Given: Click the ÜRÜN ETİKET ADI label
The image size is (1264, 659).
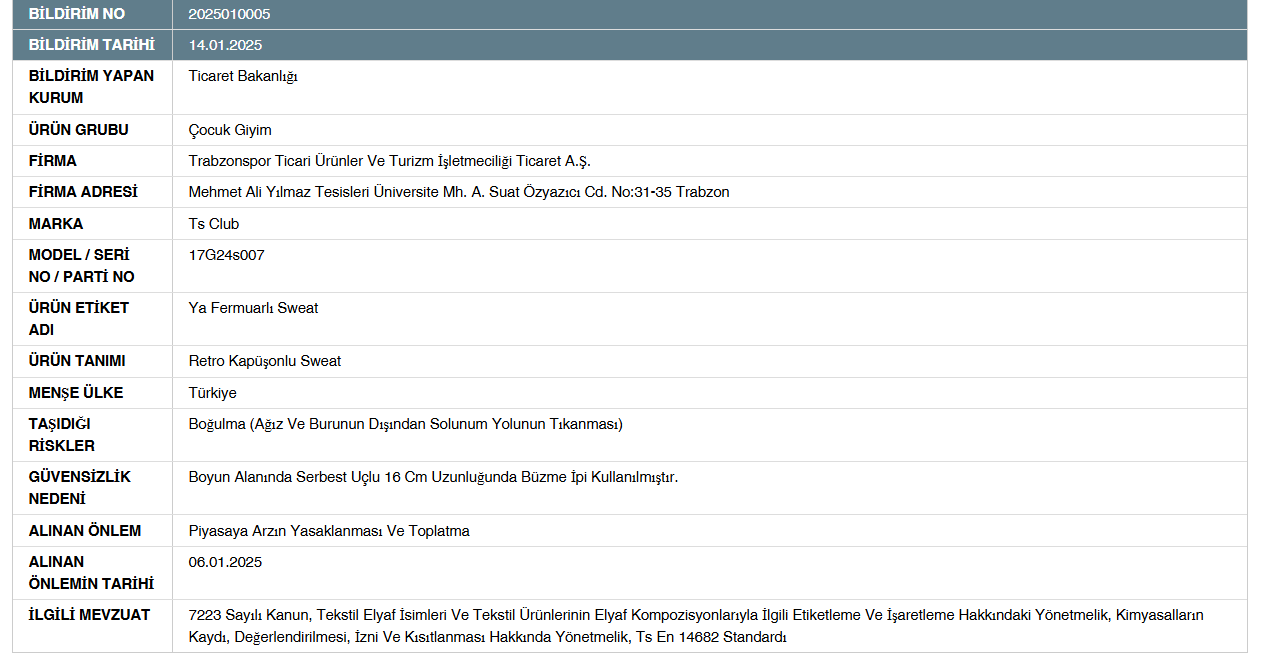Looking at the screenshot, I should click(78, 319).
